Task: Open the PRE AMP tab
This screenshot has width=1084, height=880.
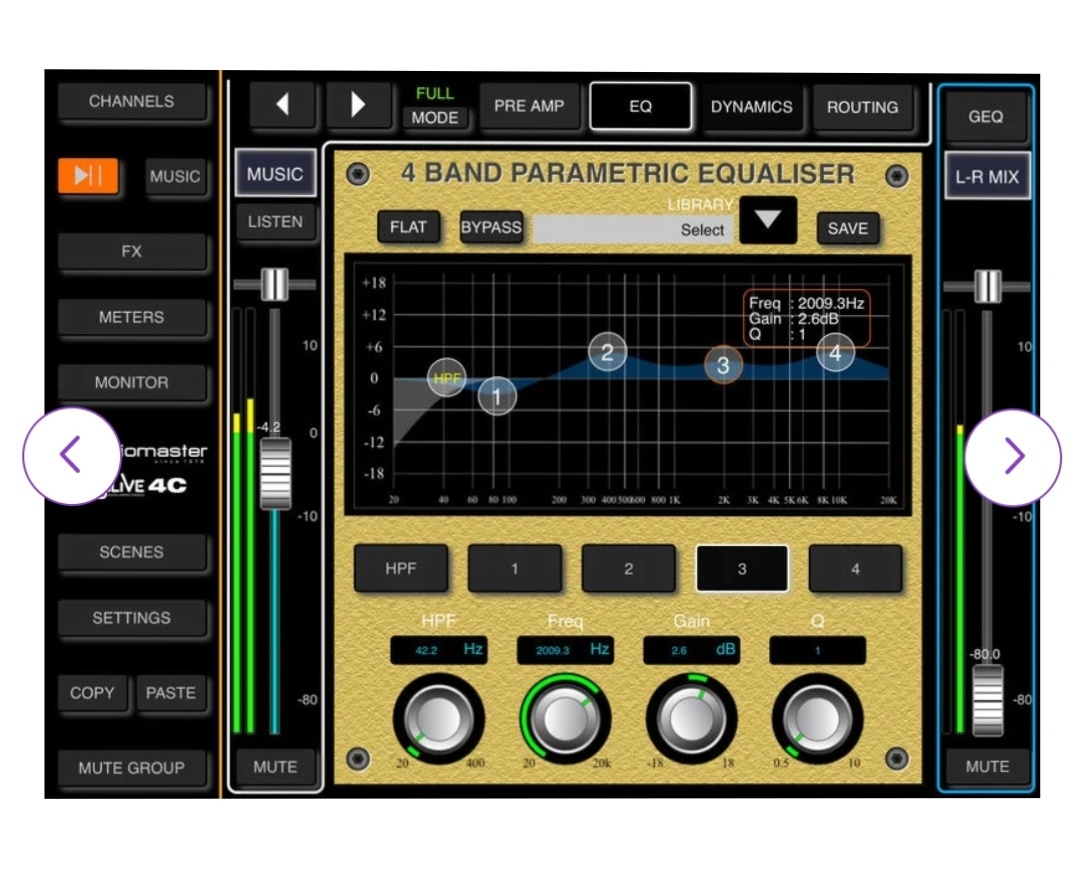Action: click(529, 106)
